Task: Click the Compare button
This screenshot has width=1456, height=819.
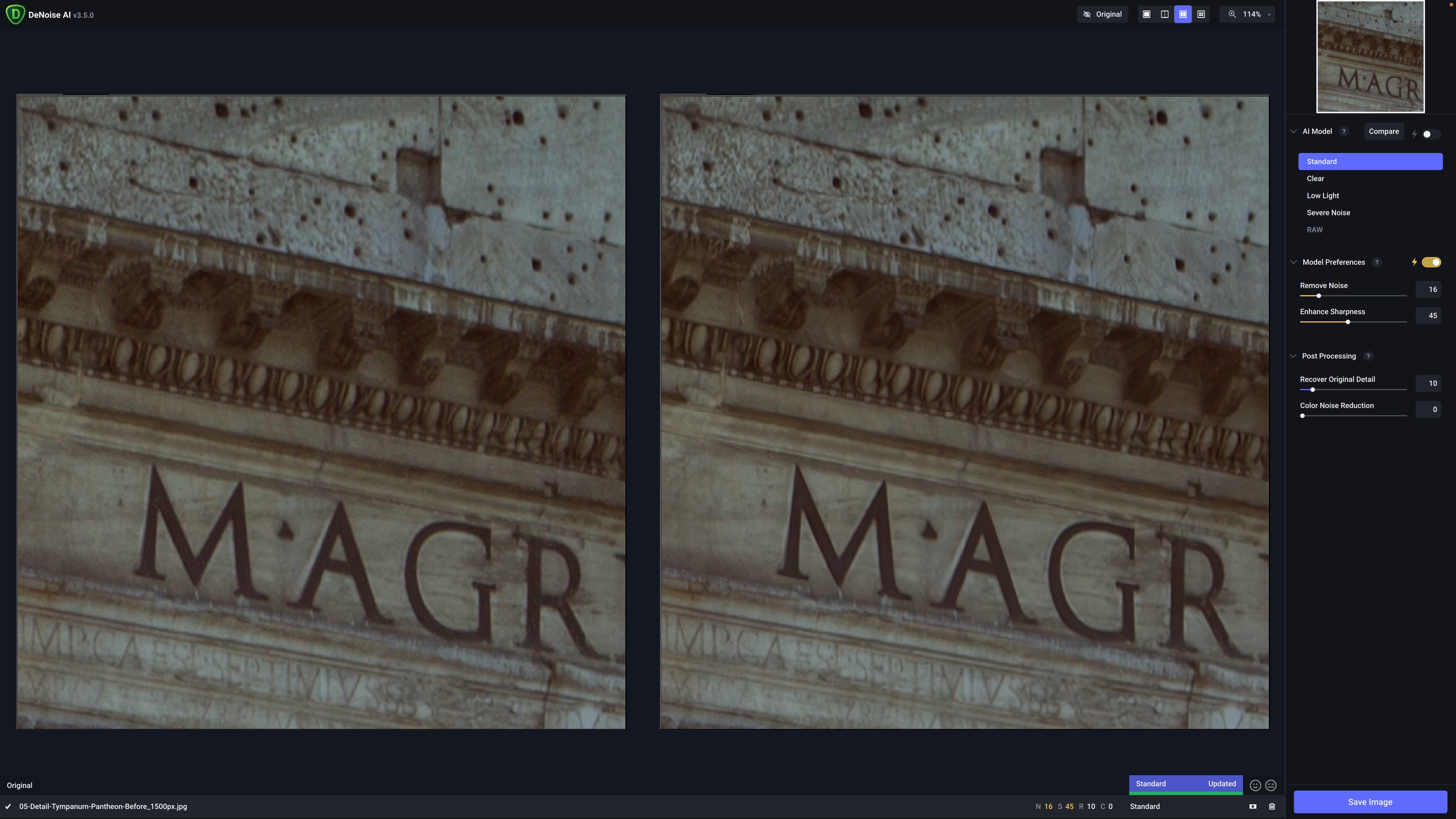Action: 1384,131
